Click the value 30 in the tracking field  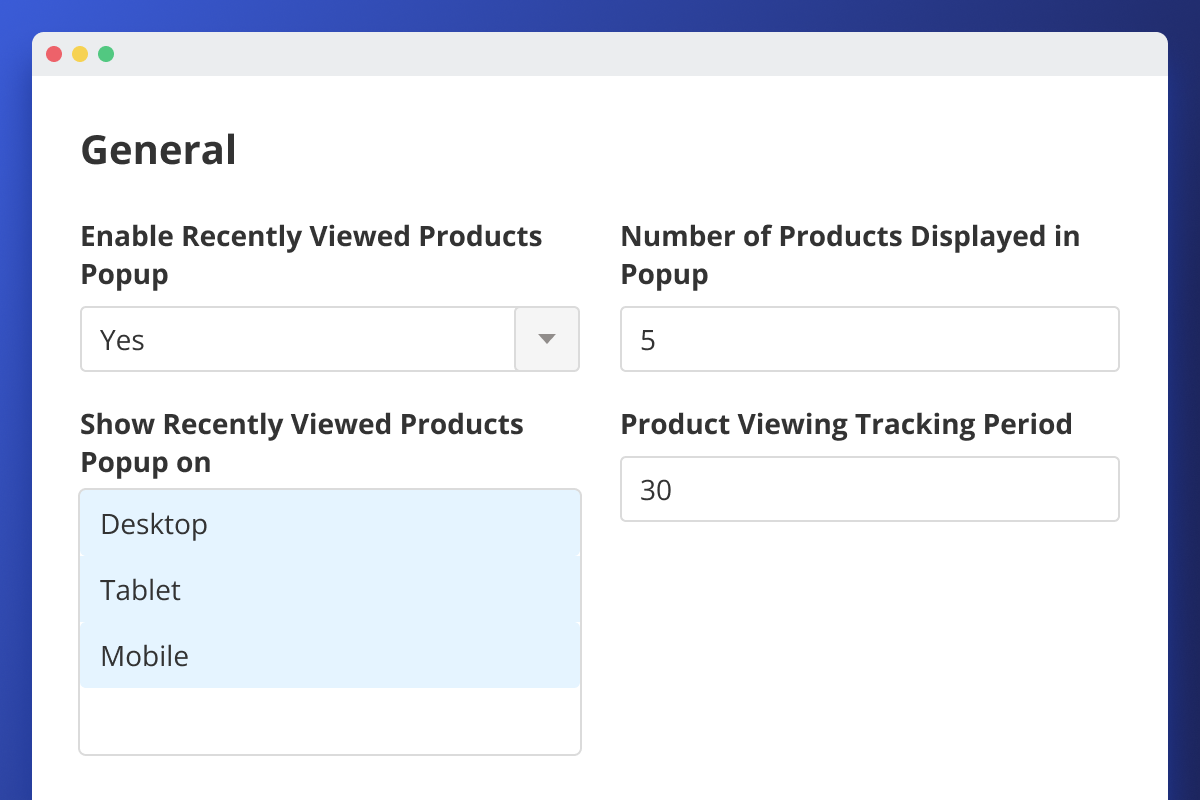point(656,490)
